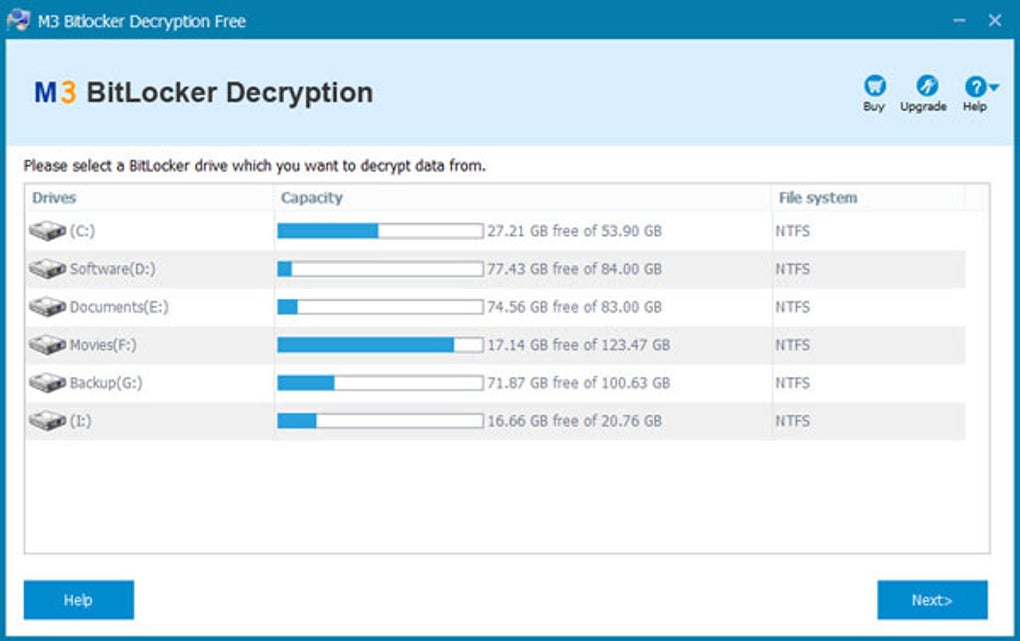Select the Movies(F:) drive label
Screen dimensions: 1020x641
tap(103, 345)
